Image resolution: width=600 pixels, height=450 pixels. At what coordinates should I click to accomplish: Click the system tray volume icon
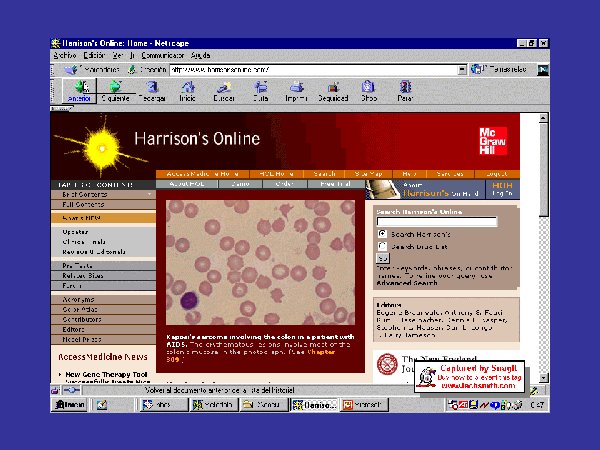click(518, 404)
